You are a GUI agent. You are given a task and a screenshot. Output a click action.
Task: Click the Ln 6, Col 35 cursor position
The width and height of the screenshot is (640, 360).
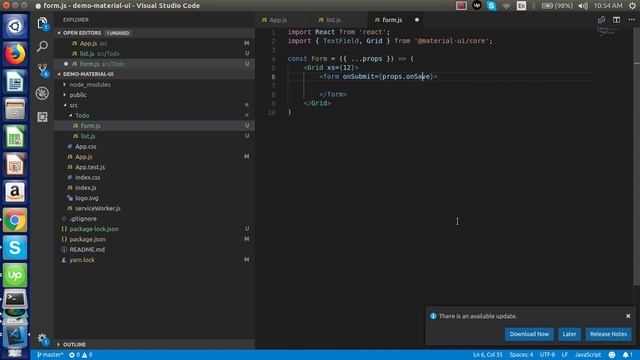(487, 355)
